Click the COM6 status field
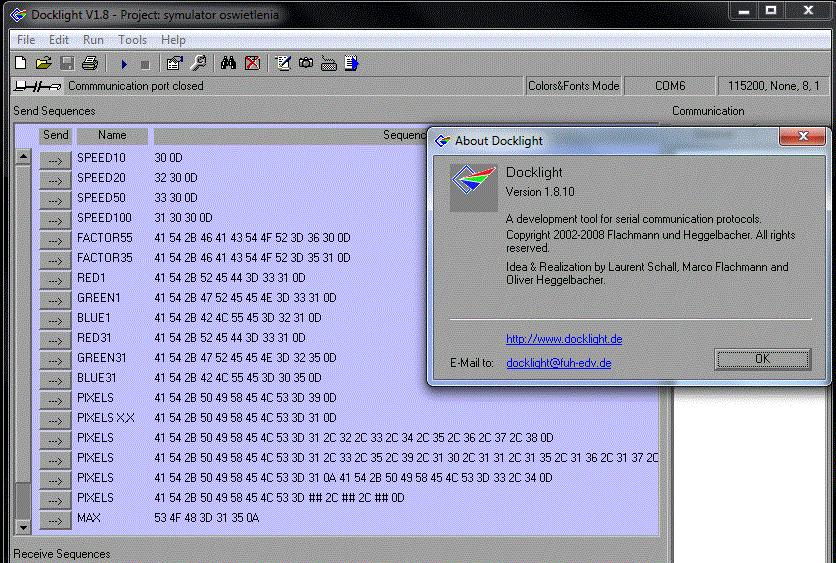Screen dimensions: 836x563 point(670,86)
